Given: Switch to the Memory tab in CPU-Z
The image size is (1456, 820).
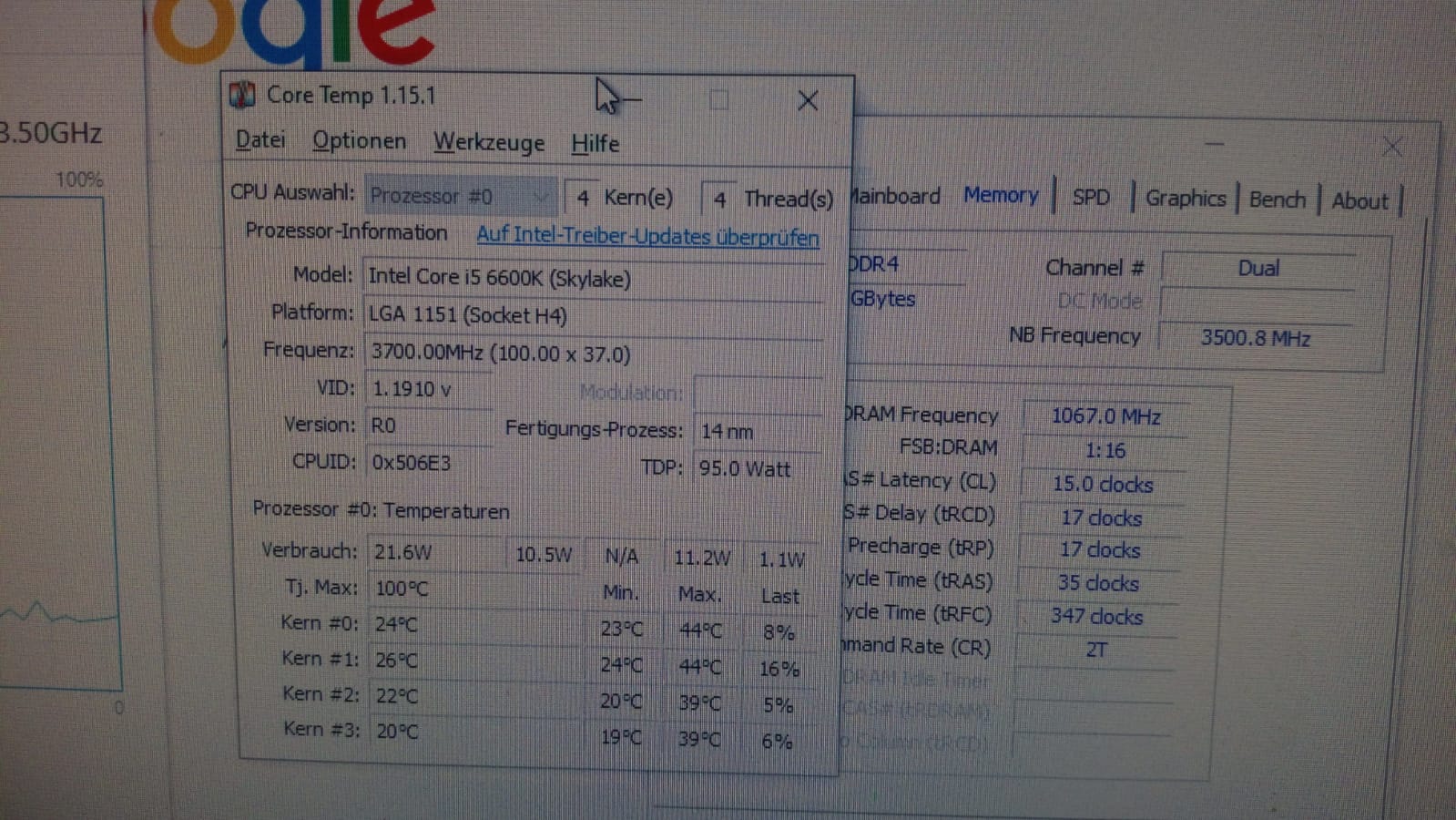Looking at the screenshot, I should [x=1001, y=195].
